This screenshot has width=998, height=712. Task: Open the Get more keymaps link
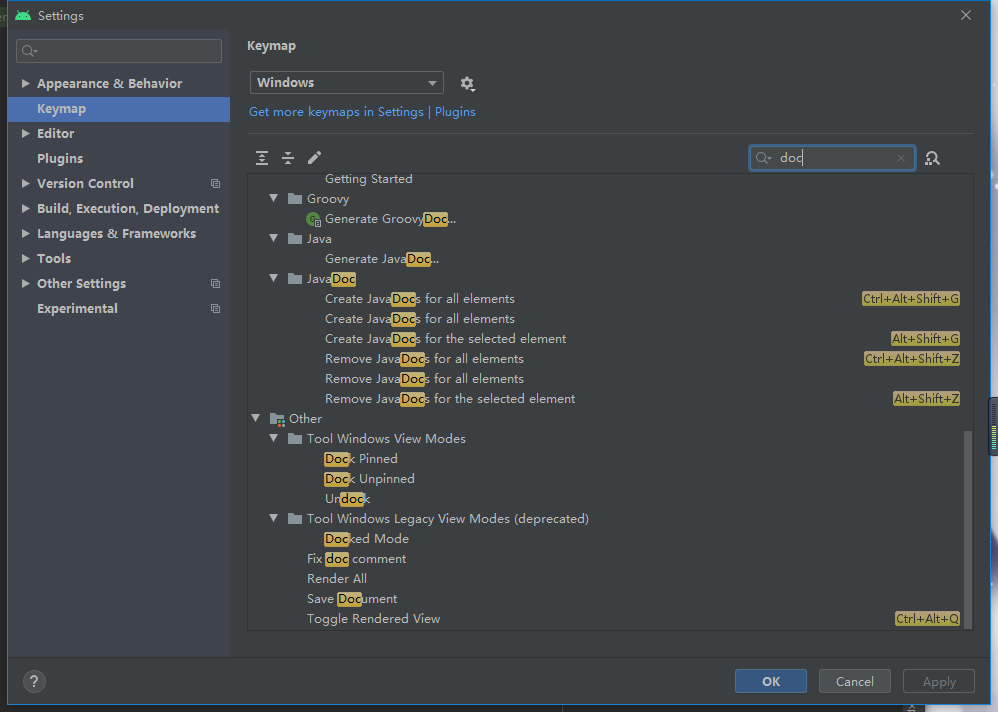pyautogui.click(x=362, y=112)
